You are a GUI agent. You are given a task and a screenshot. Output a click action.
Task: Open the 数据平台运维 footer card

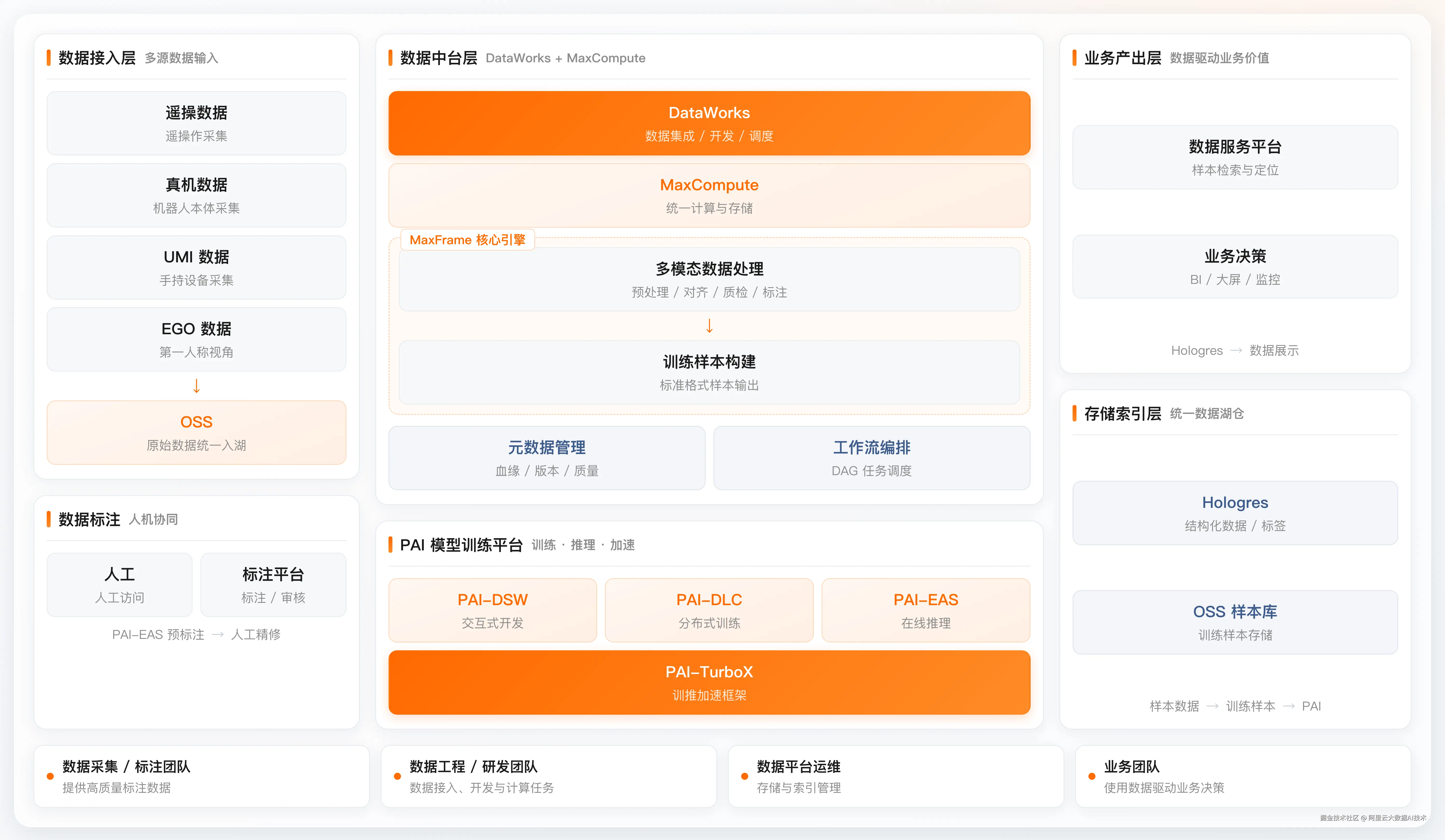[896, 776]
